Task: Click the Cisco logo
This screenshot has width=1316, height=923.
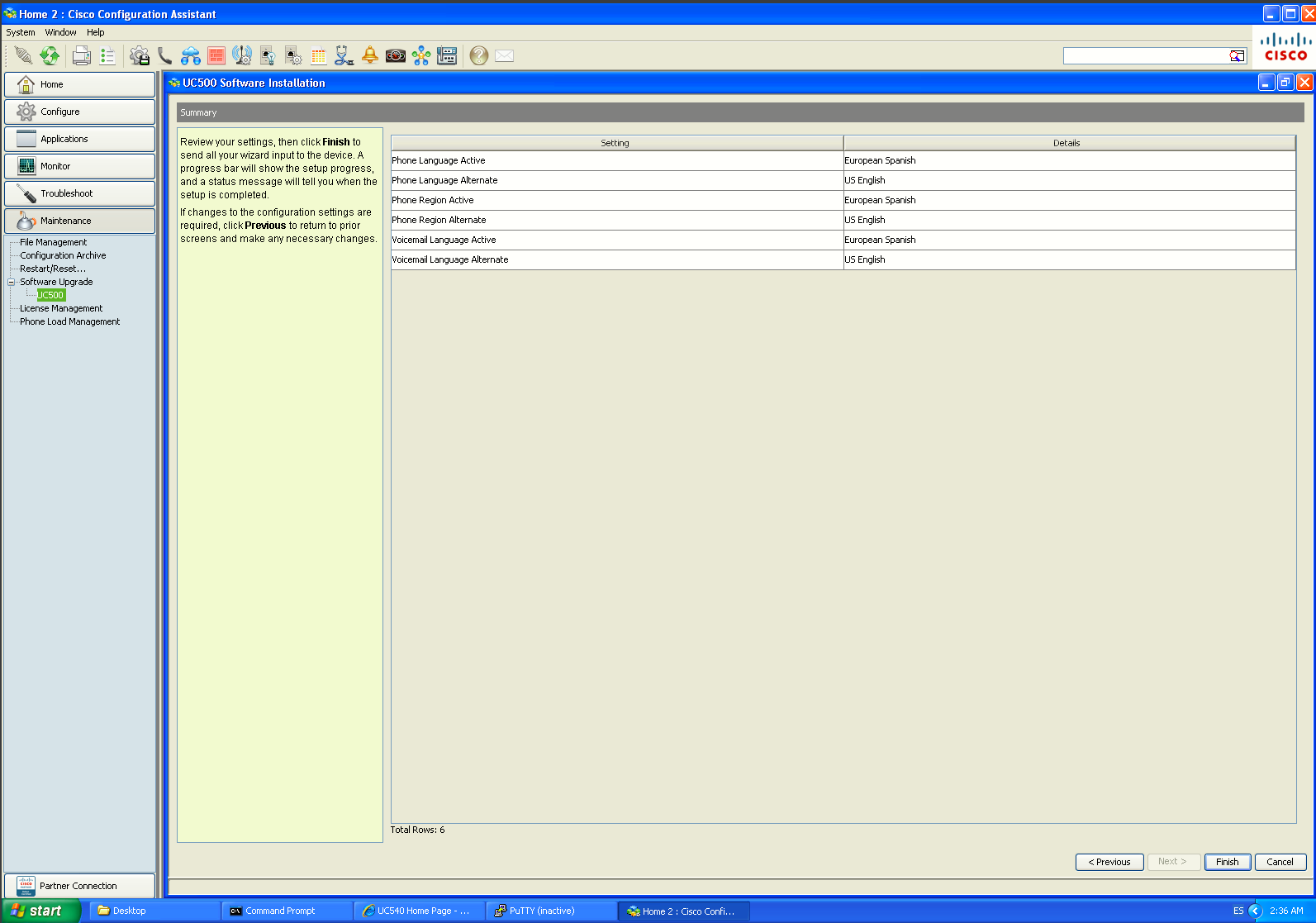Action: 1285,47
